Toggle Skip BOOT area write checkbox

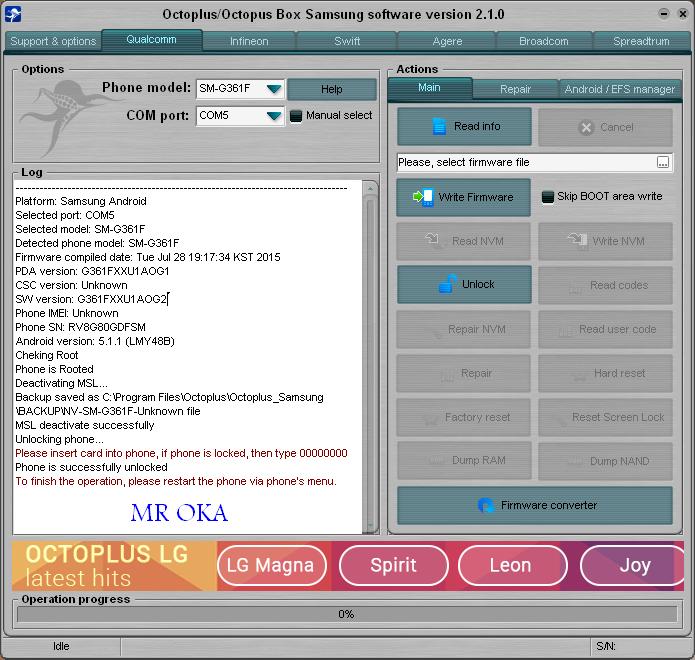click(547, 196)
